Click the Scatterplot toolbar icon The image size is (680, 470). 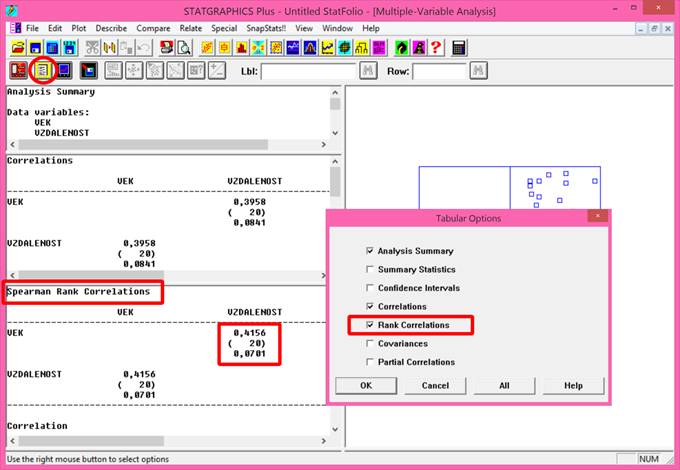tap(207, 48)
